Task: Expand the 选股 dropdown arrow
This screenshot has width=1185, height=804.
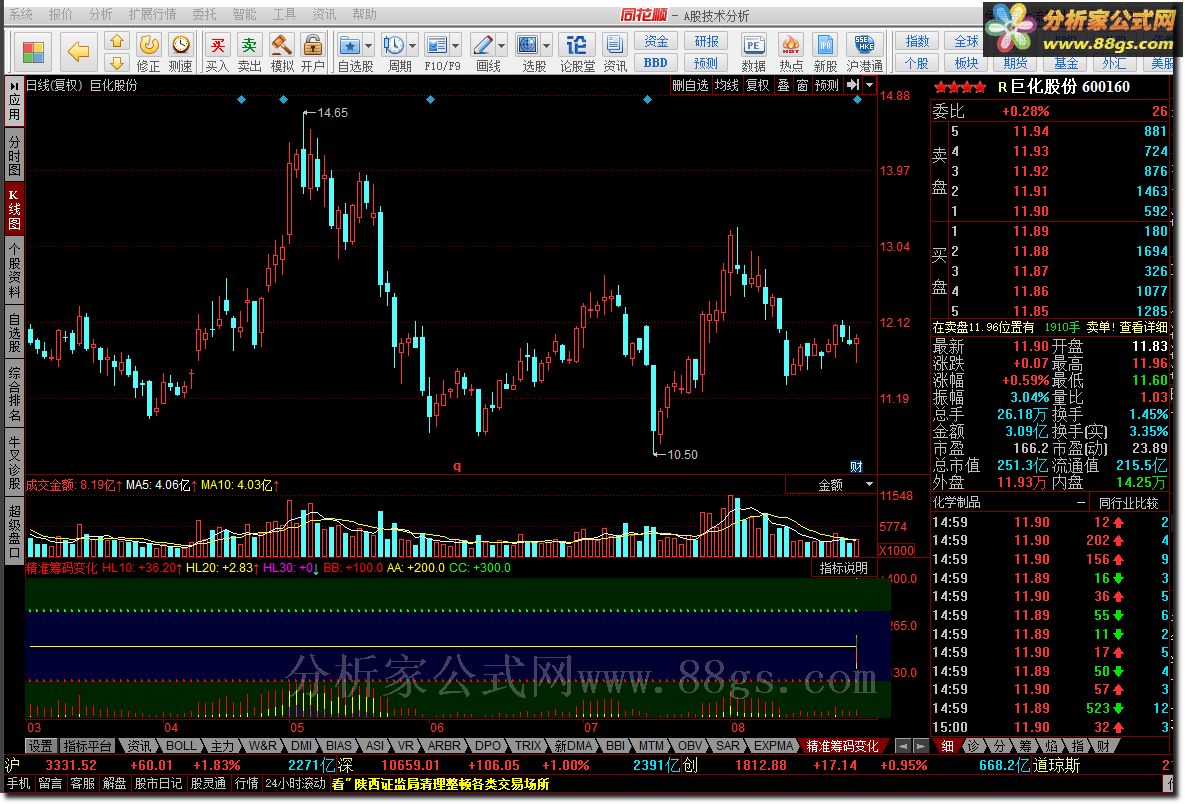Action: pos(546,45)
